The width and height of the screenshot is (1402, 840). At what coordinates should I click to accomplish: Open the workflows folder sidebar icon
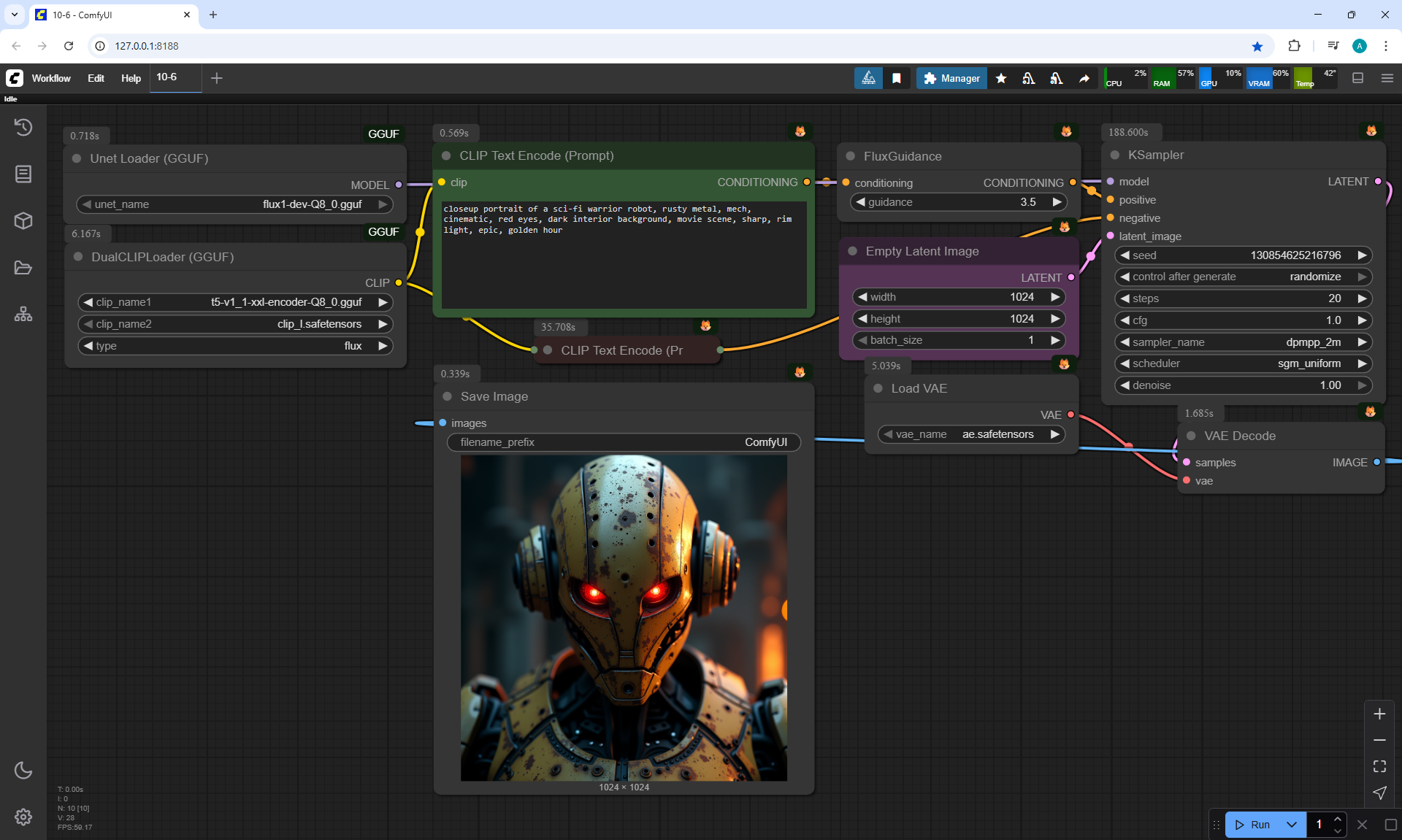click(x=23, y=268)
